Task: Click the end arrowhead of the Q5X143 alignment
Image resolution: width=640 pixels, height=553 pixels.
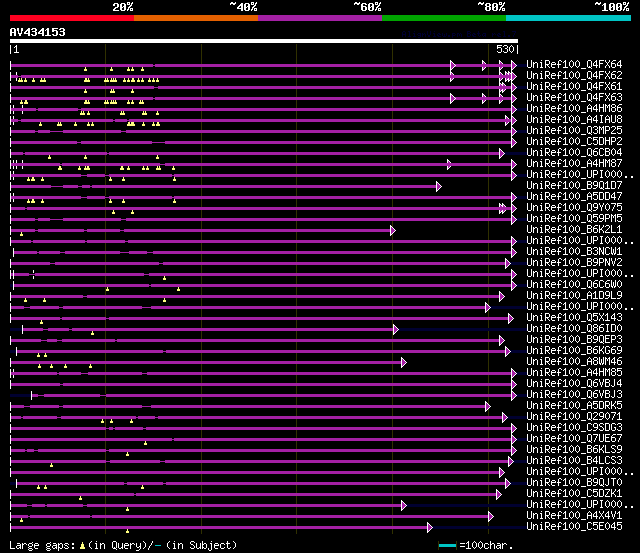Action: [511, 318]
